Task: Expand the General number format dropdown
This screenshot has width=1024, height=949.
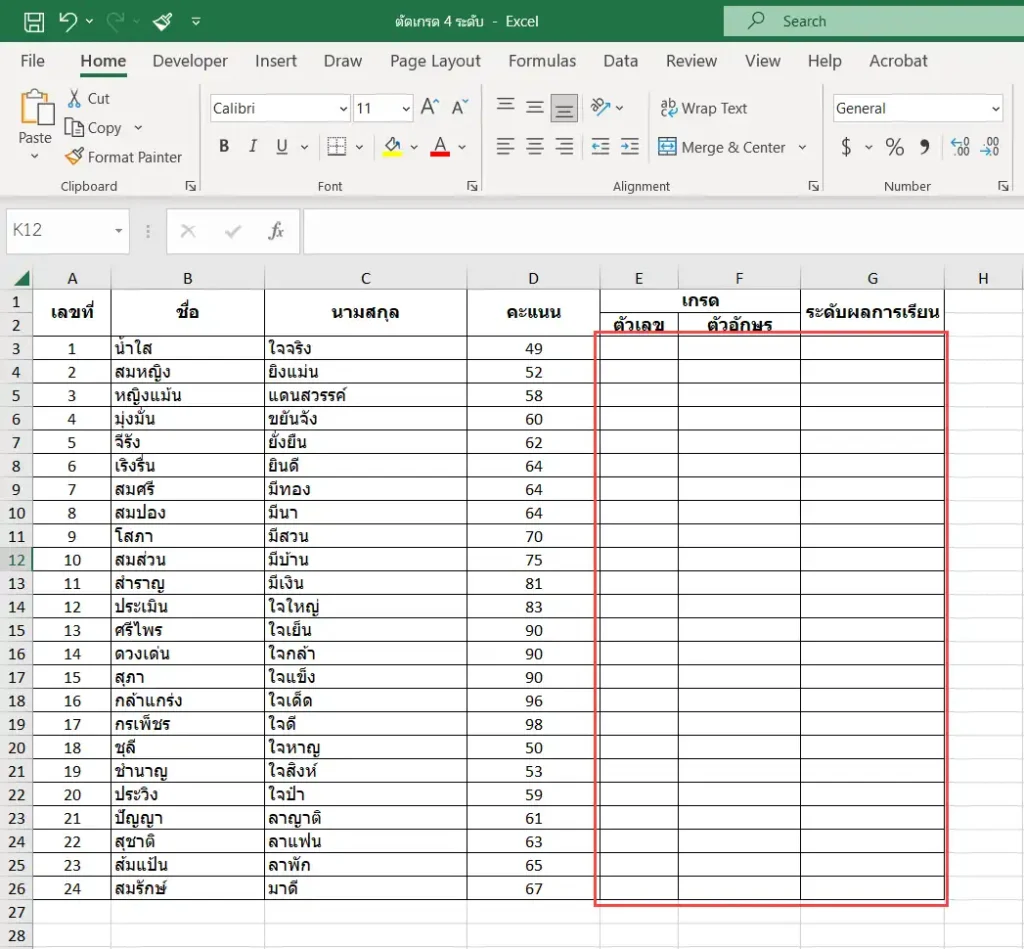Action: 918,108
